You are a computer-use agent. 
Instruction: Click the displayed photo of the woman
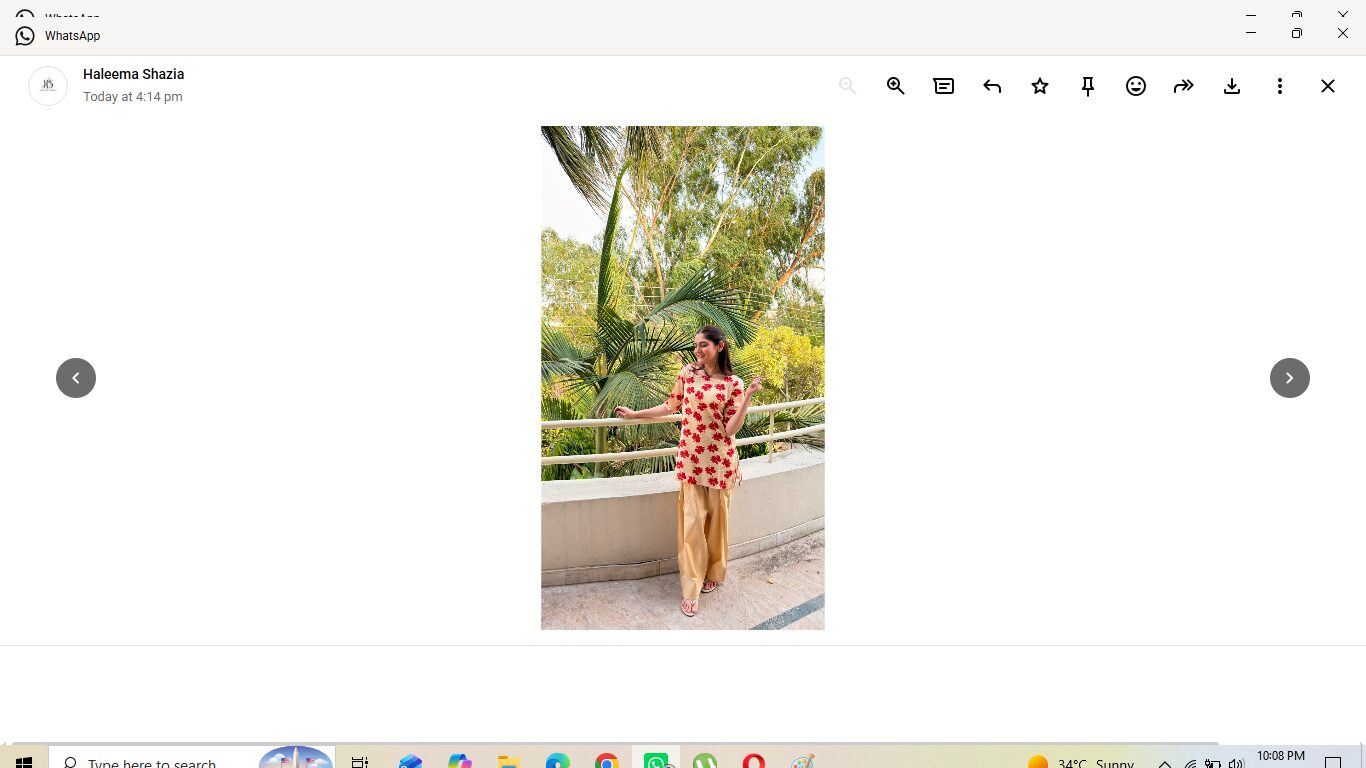tap(683, 378)
